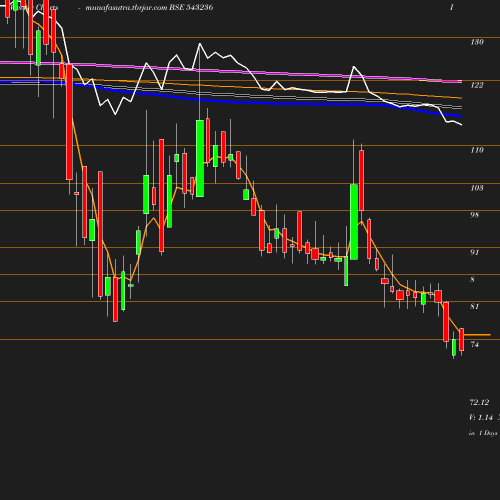Click the 81 price axis label

pyautogui.click(x=475, y=306)
